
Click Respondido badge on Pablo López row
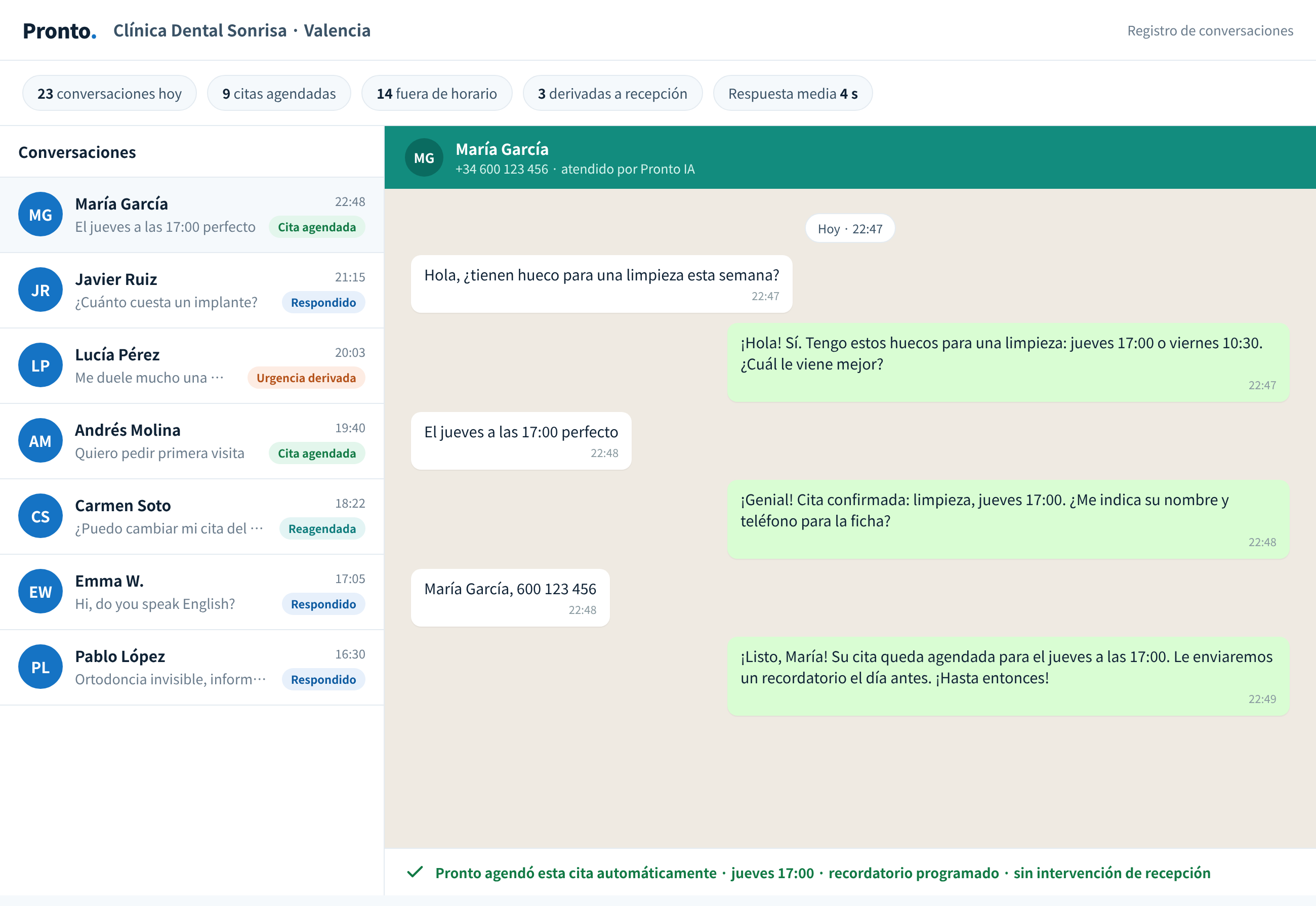point(323,680)
